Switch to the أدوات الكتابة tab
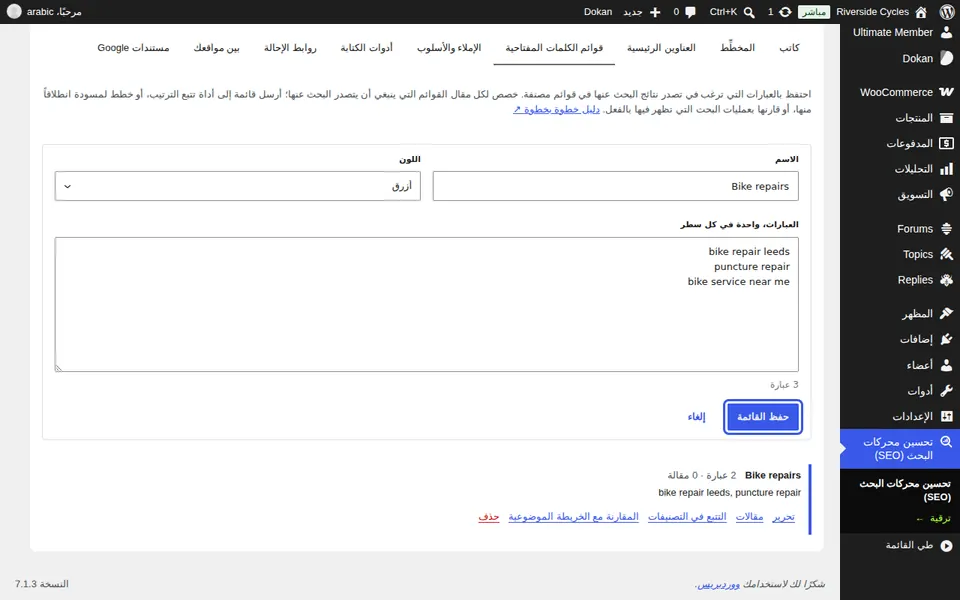960x600 pixels. click(x=367, y=48)
